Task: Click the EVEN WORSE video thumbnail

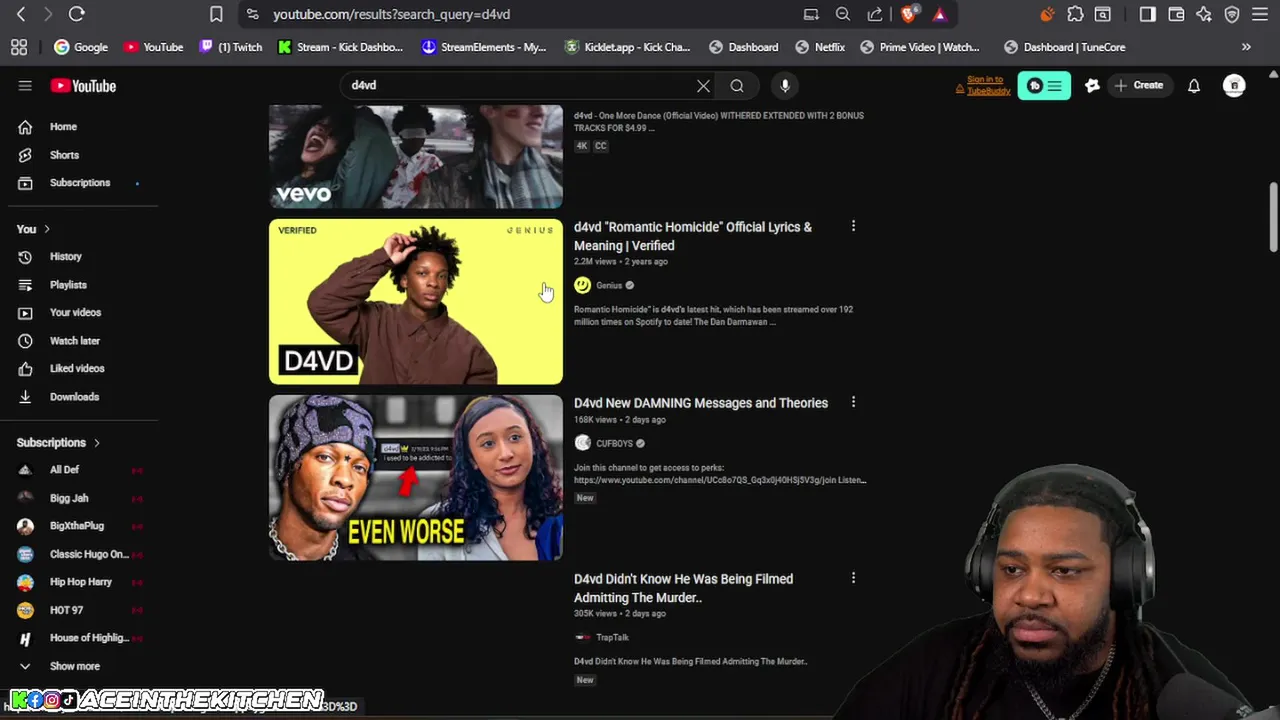Action: (416, 478)
